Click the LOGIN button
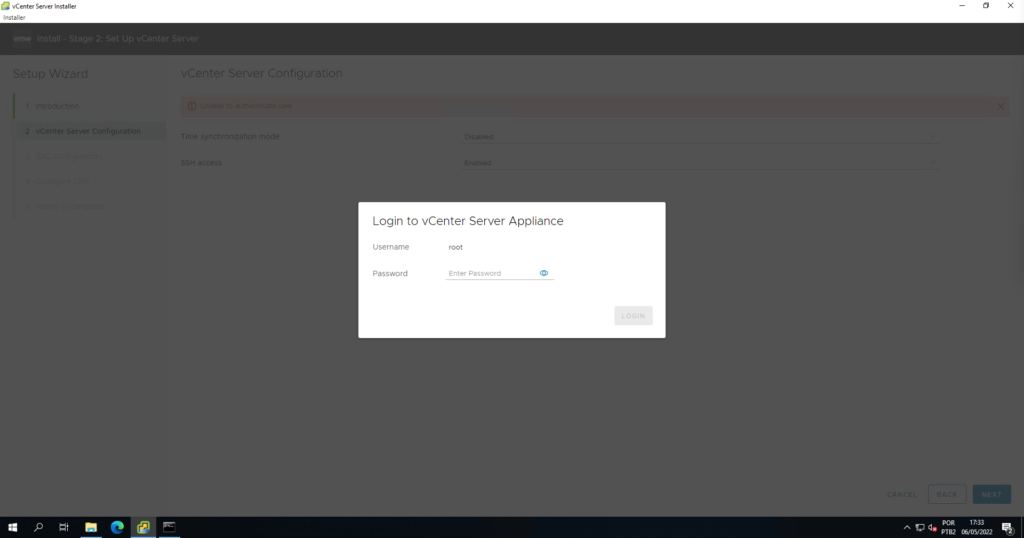The height and width of the screenshot is (538, 1024). pos(633,315)
